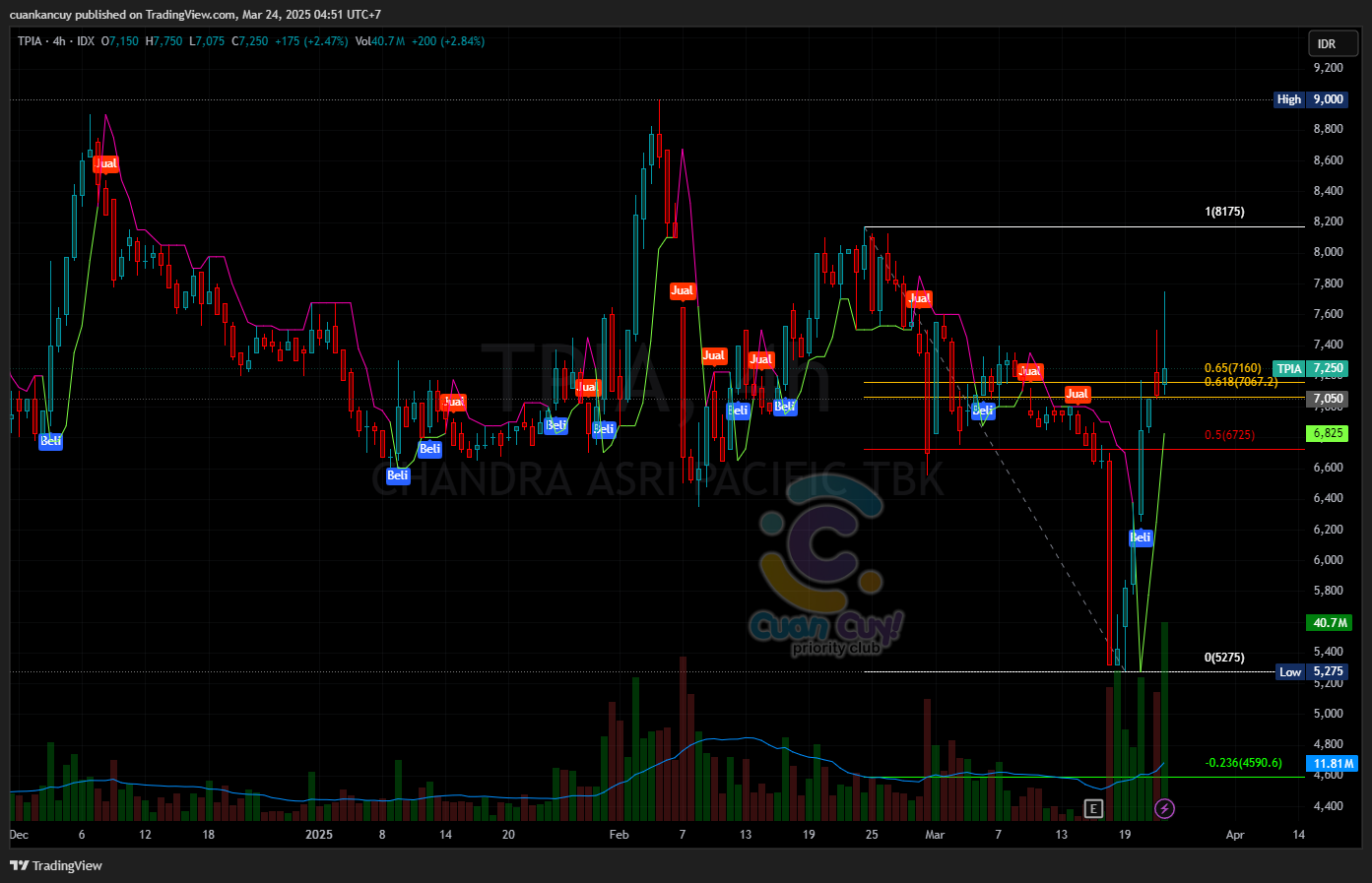Click the 6,400 price axis label
This screenshot has height=883, width=1372.
pyautogui.click(x=1328, y=498)
